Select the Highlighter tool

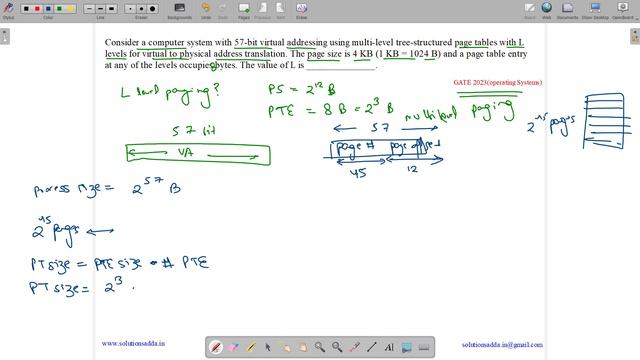tap(251, 347)
